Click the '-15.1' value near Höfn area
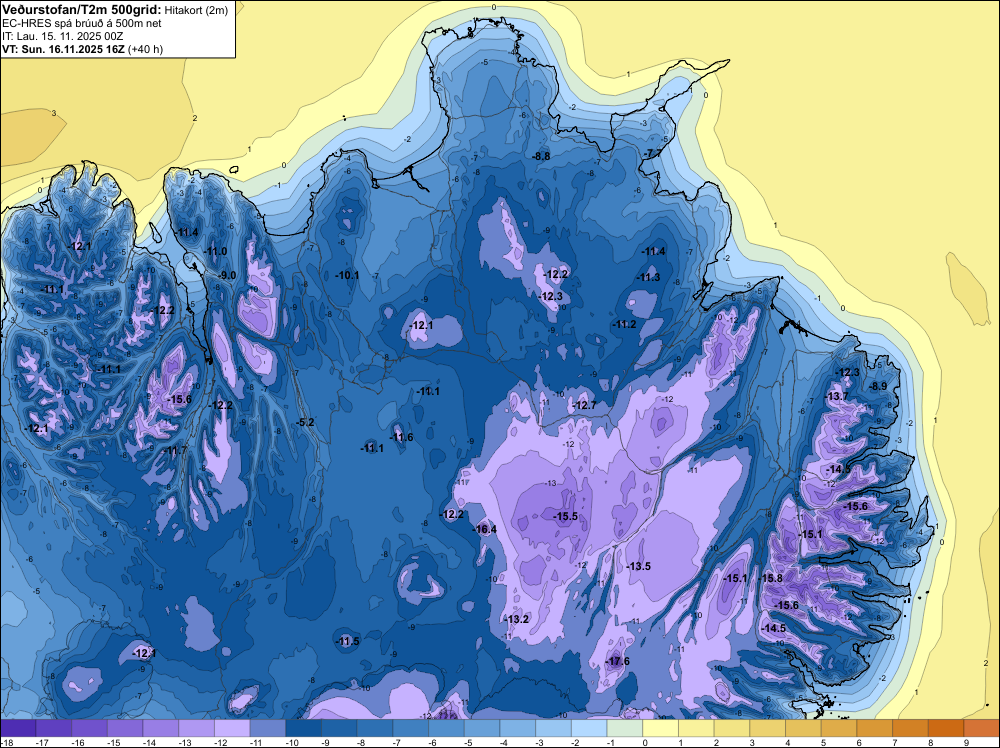Viewport: 1000px width, 748px height. click(735, 578)
